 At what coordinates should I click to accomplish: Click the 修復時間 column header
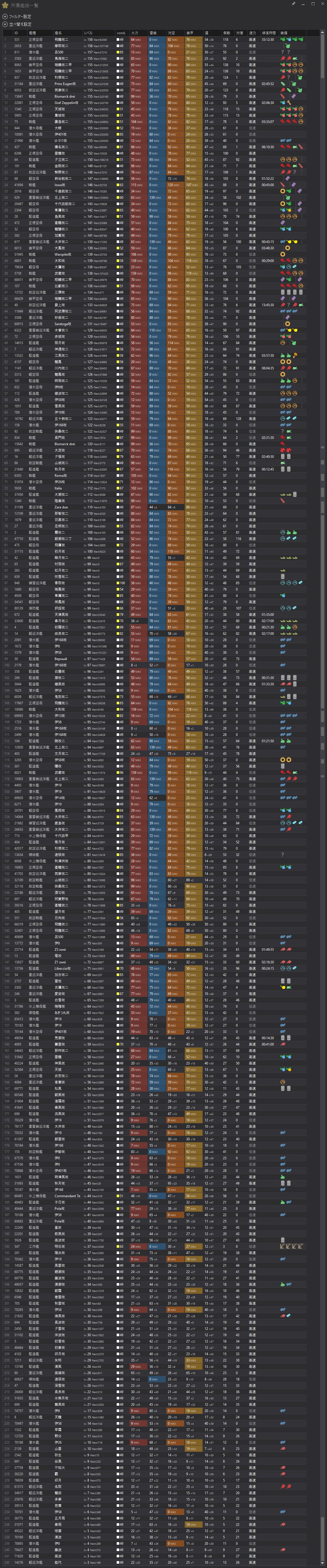269,33
